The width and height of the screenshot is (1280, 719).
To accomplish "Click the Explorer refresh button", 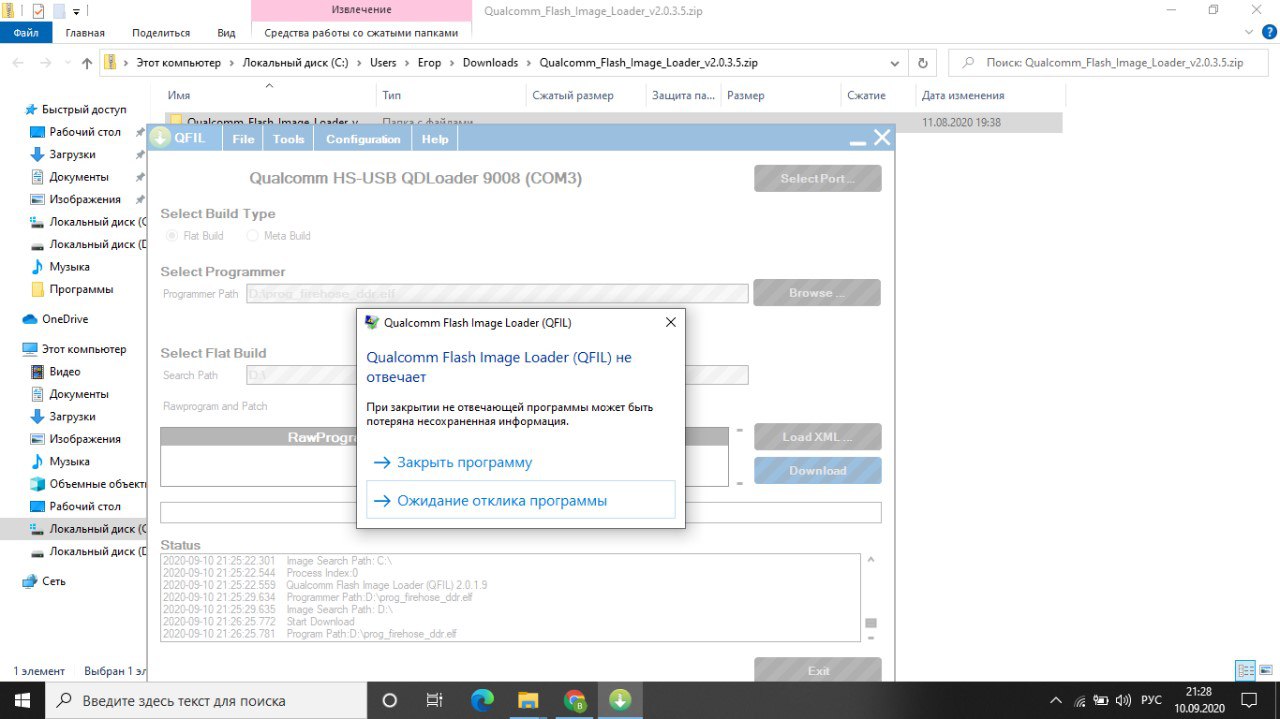I will (923, 62).
